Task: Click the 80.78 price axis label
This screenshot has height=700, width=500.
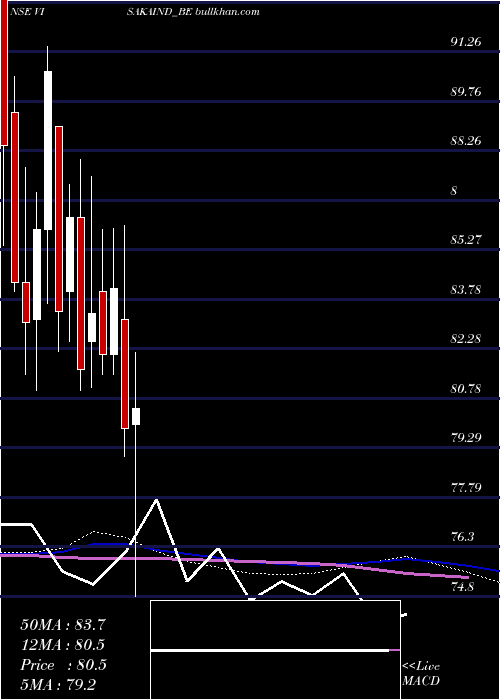Action: tap(466, 389)
